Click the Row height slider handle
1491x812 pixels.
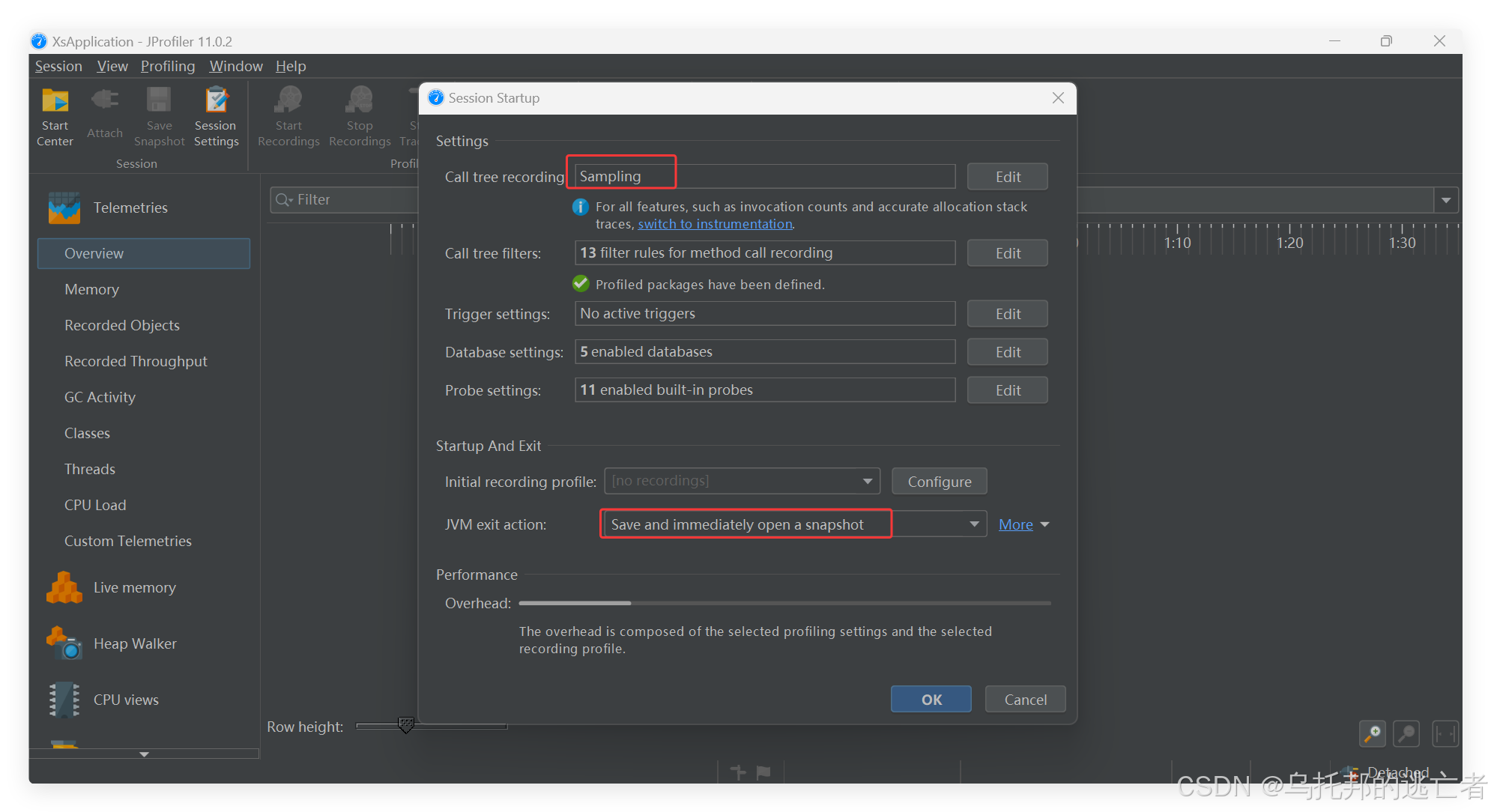click(405, 725)
